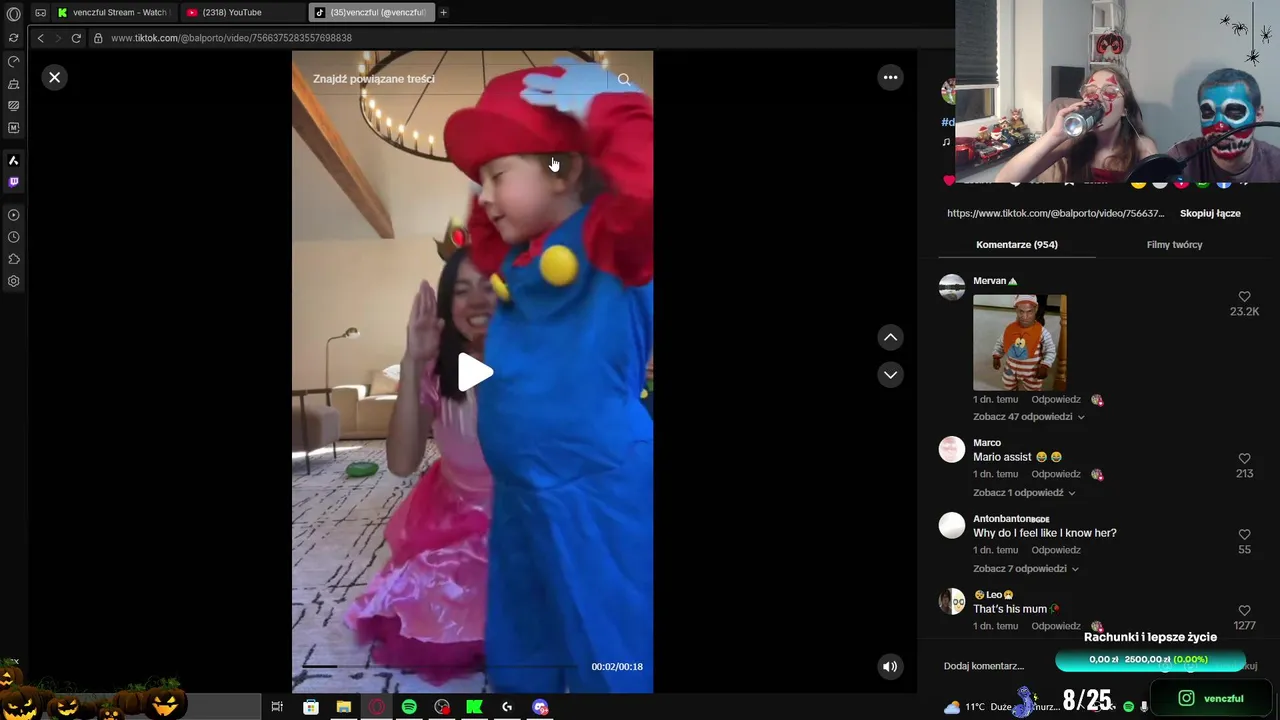Open Leo's profile avatar
1280x720 pixels.
952,601
